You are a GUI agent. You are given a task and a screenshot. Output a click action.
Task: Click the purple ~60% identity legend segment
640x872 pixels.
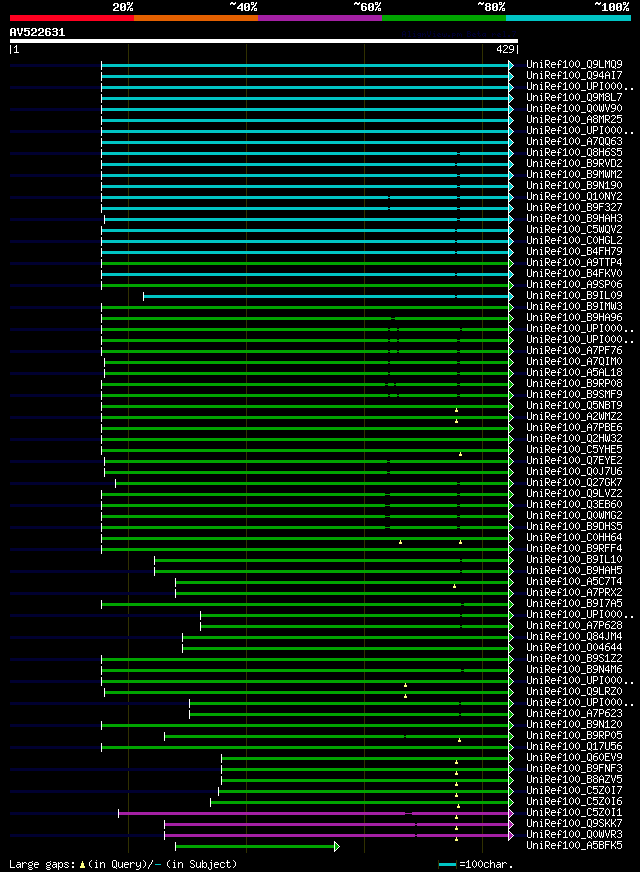[320, 18]
